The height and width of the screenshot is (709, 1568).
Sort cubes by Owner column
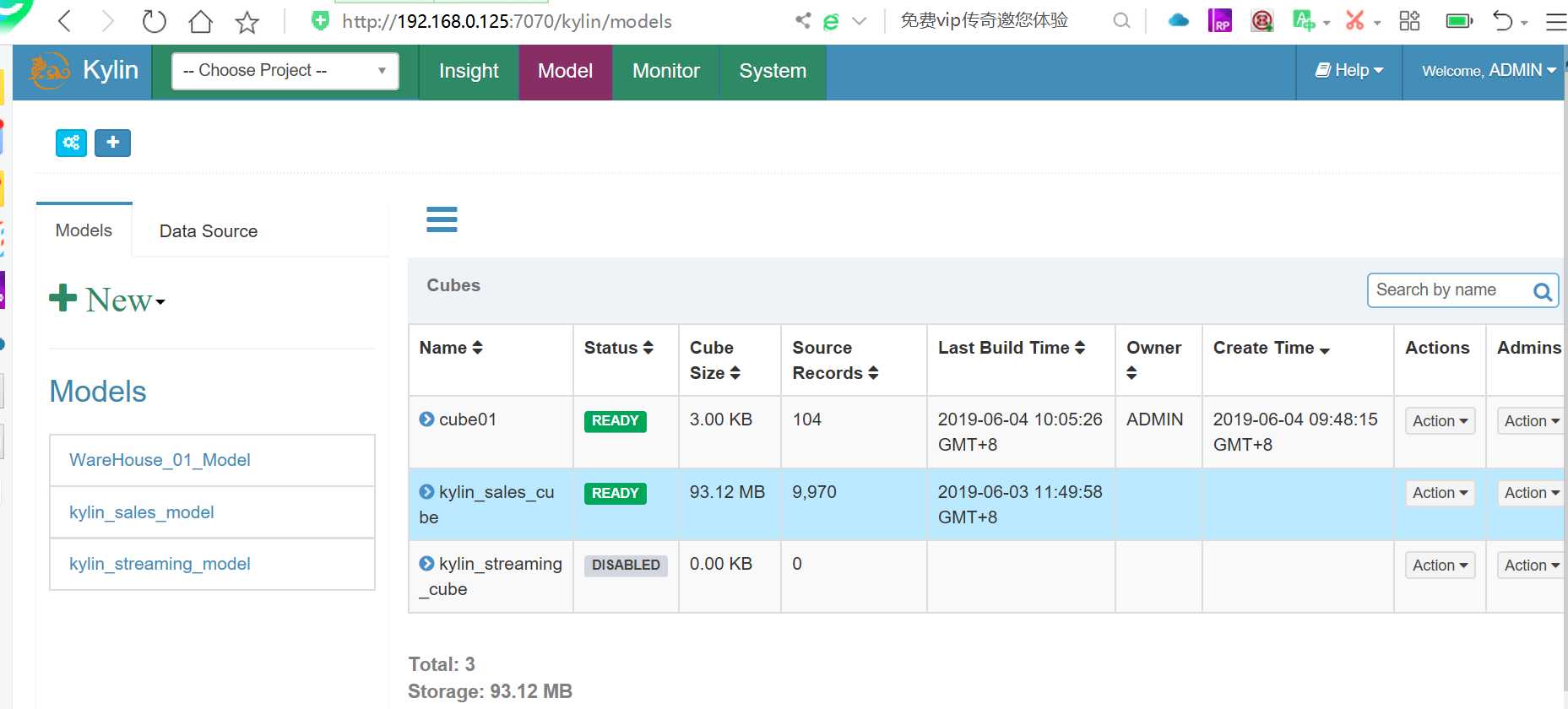pos(1153,360)
